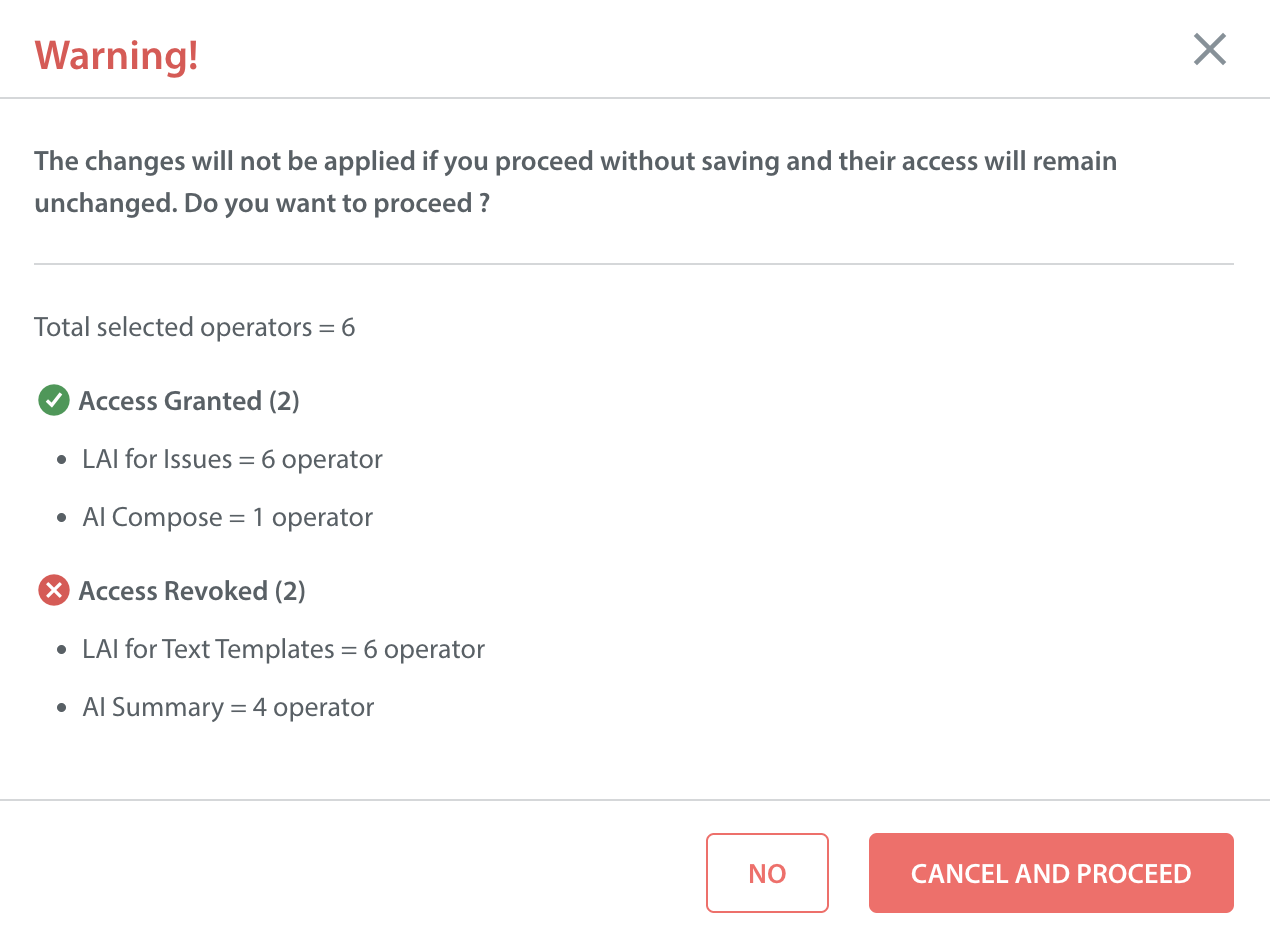The image size is (1270, 940).
Task: Click the "Do you want to proceed ?" question
Action: [x=340, y=203]
